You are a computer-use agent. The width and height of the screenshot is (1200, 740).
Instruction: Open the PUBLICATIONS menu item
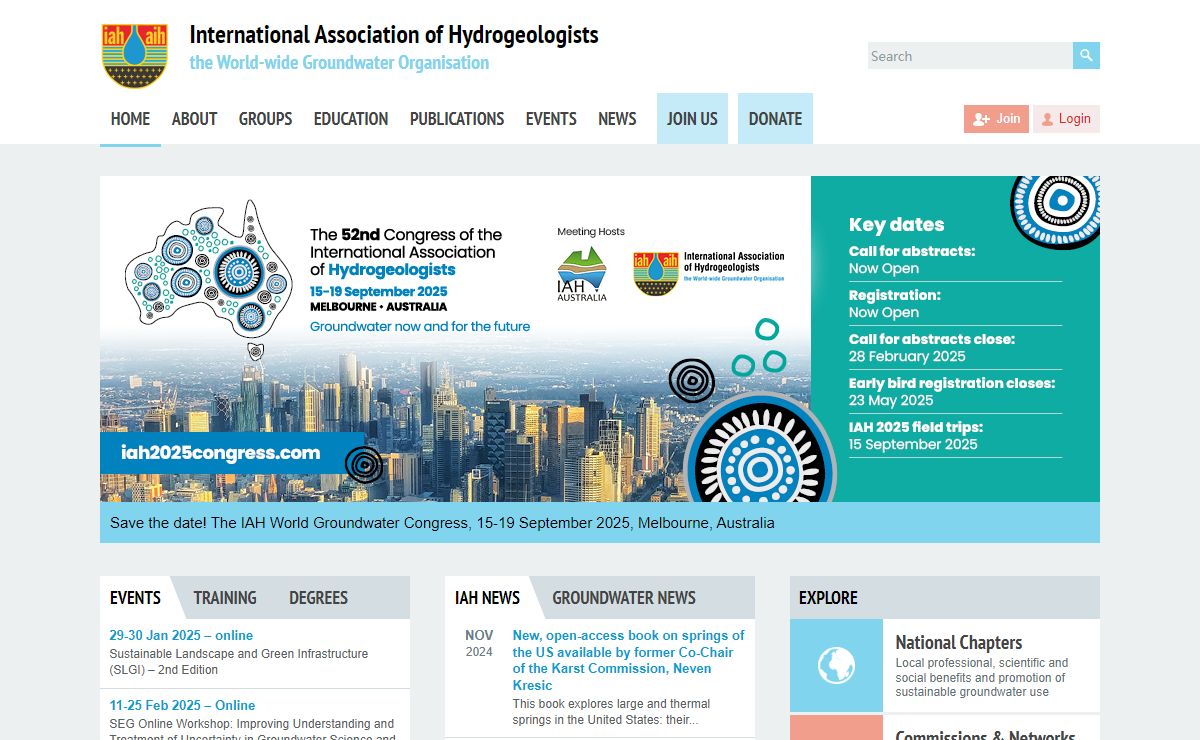457,119
